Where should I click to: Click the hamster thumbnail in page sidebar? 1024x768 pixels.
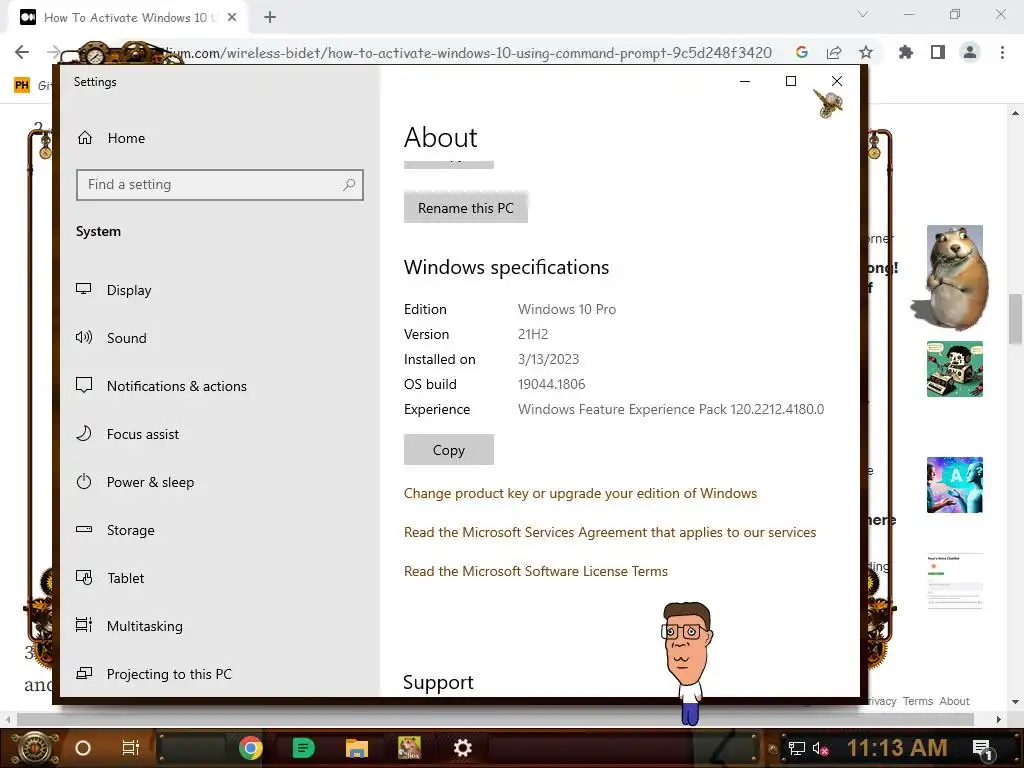point(955,277)
